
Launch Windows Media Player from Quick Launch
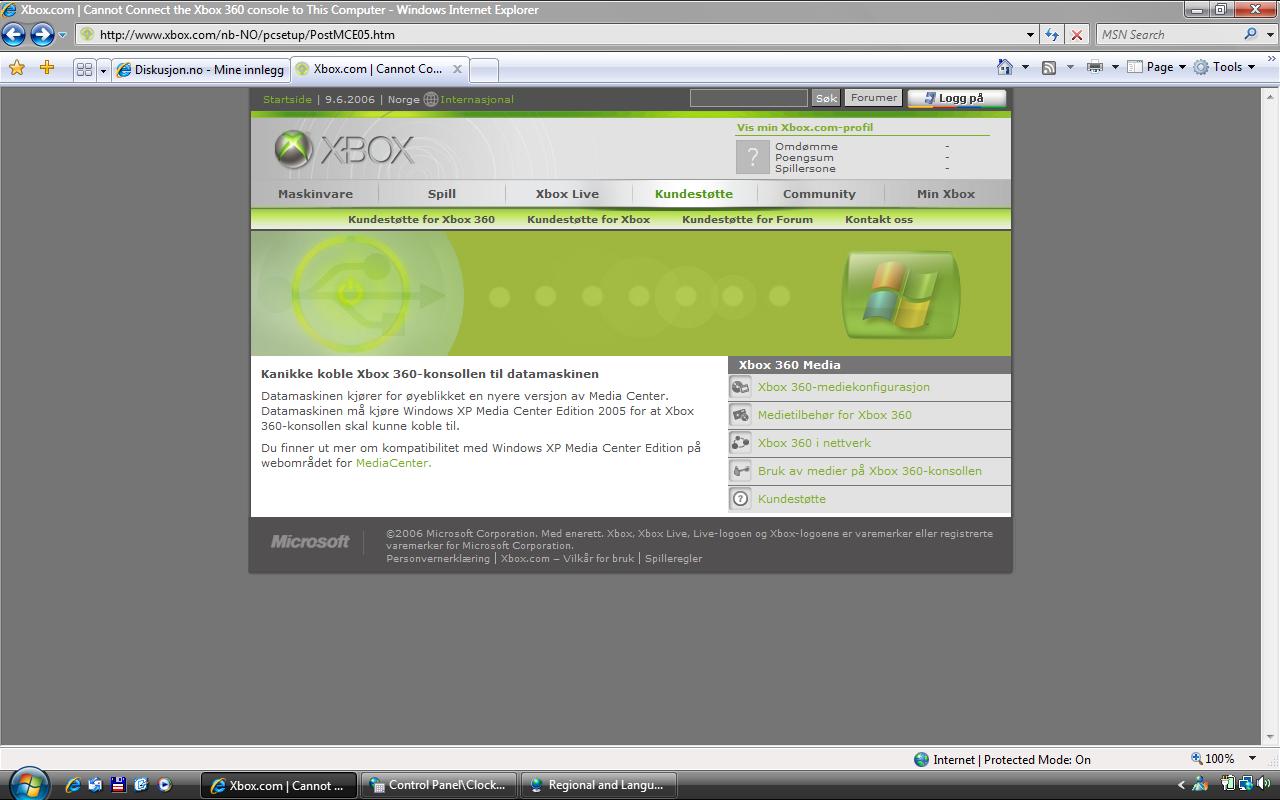coord(164,785)
